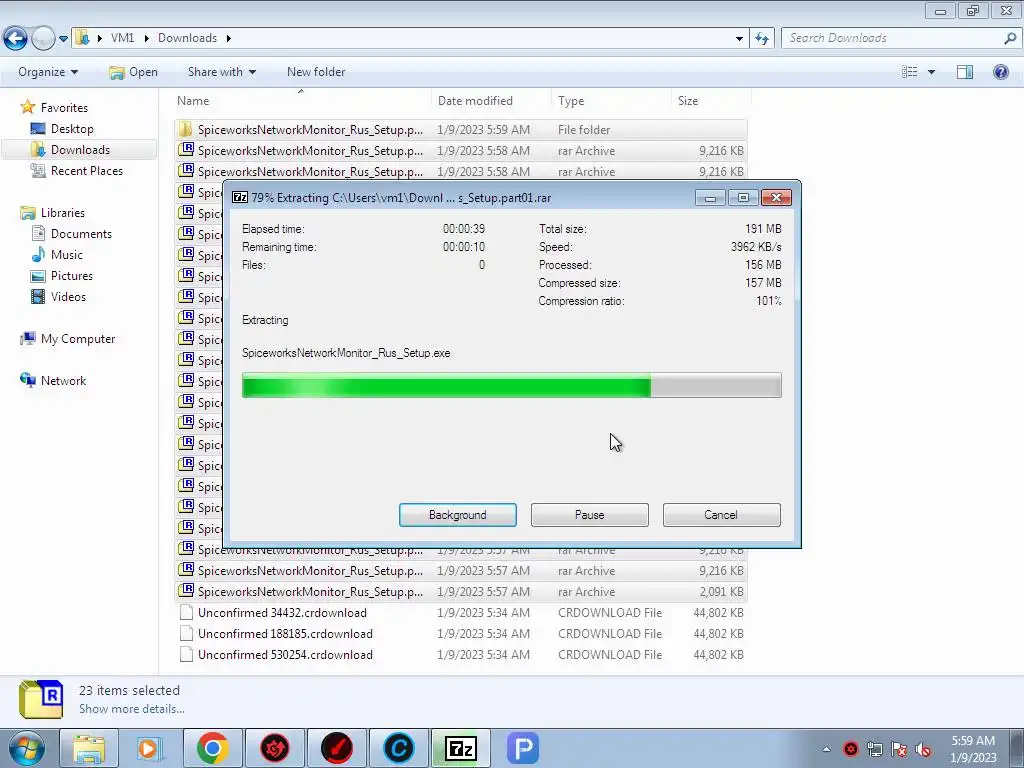Select the 2,091 KB rar archive
This screenshot has width=1024, height=768.
pos(460,592)
